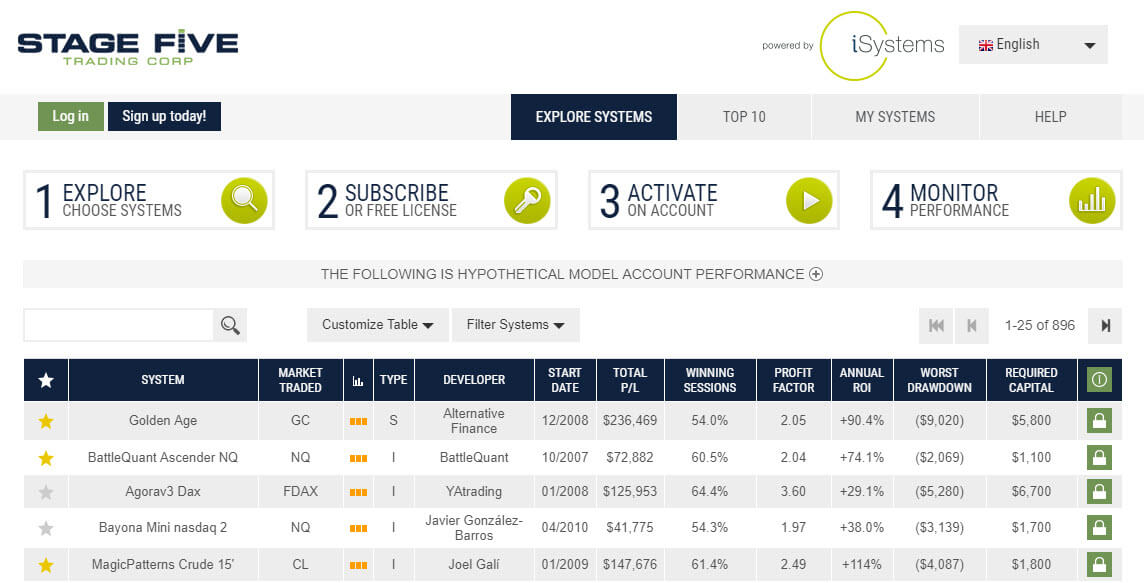
Task: Sort by the Total P/L column header
Action: 630,380
